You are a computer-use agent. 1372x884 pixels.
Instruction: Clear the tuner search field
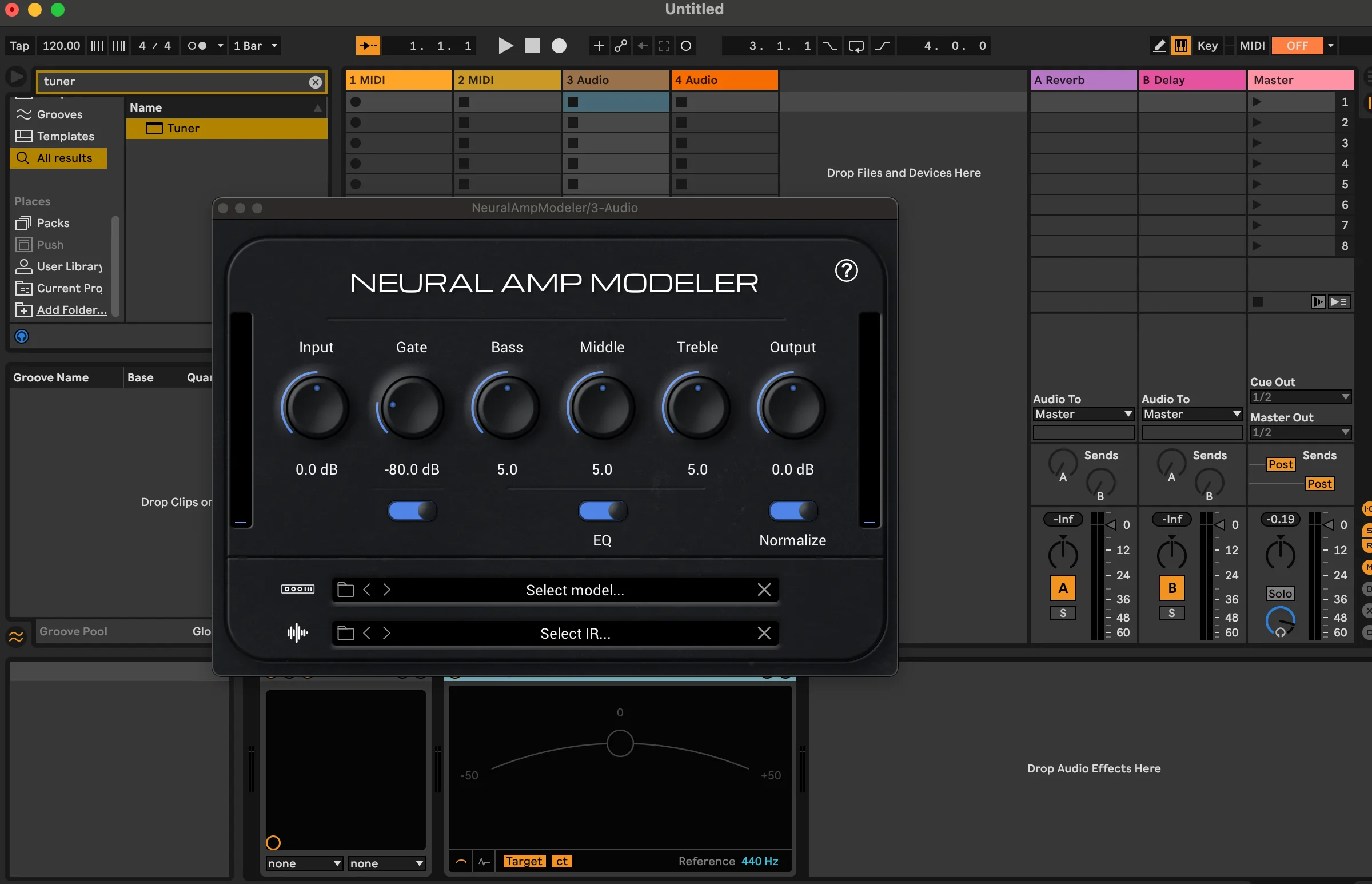[x=315, y=82]
